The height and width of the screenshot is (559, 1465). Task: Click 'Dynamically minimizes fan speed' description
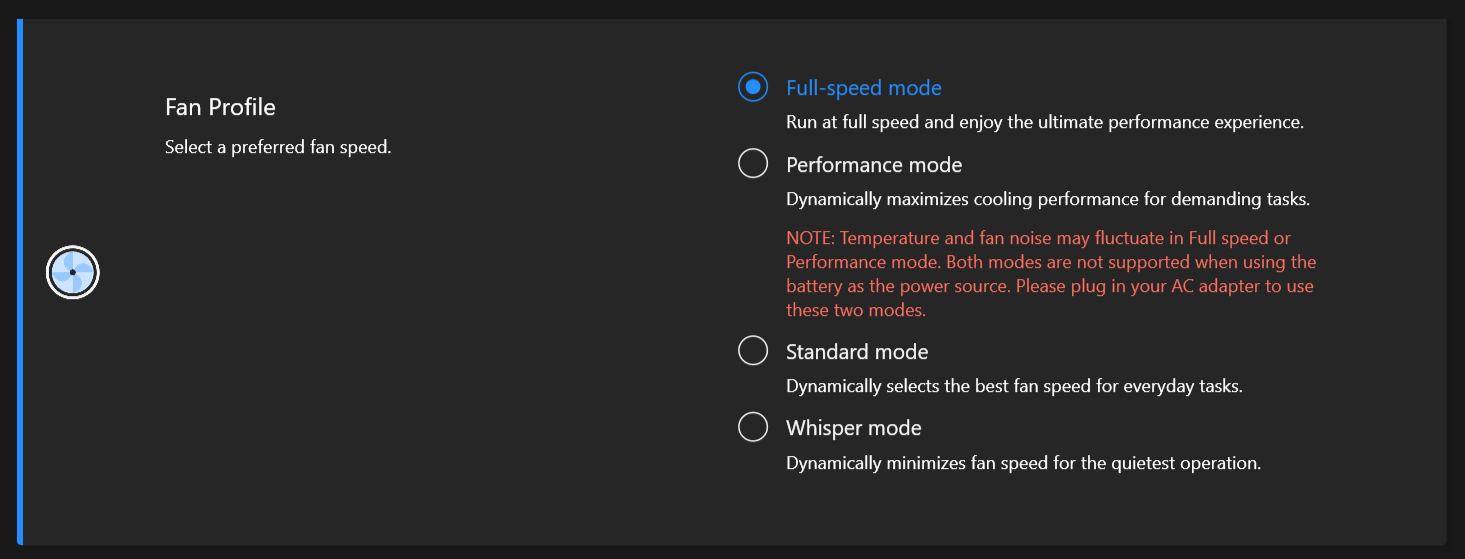[1023, 463]
